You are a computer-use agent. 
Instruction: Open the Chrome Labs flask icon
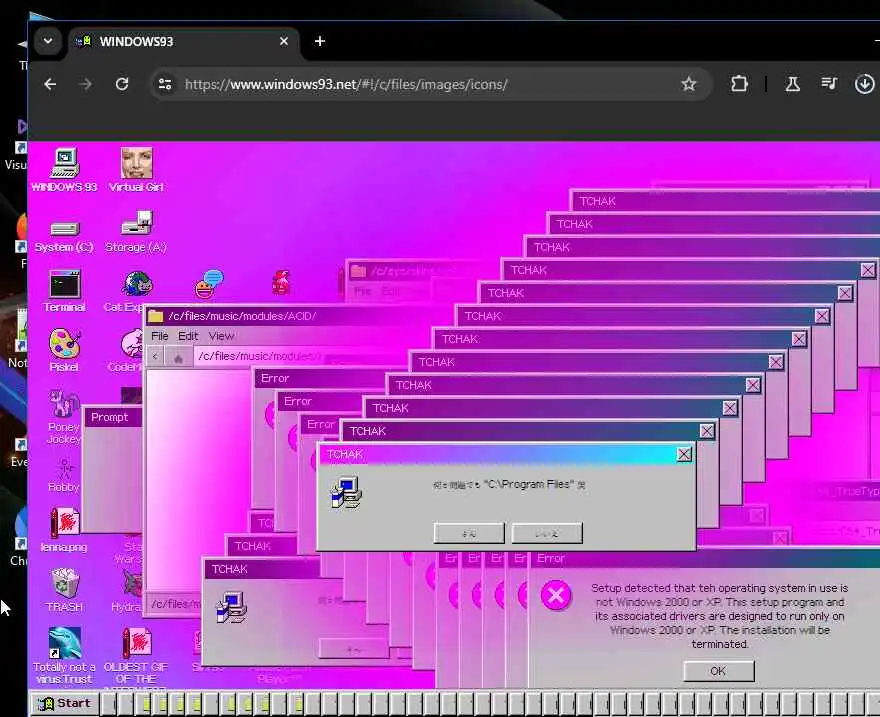tap(792, 84)
